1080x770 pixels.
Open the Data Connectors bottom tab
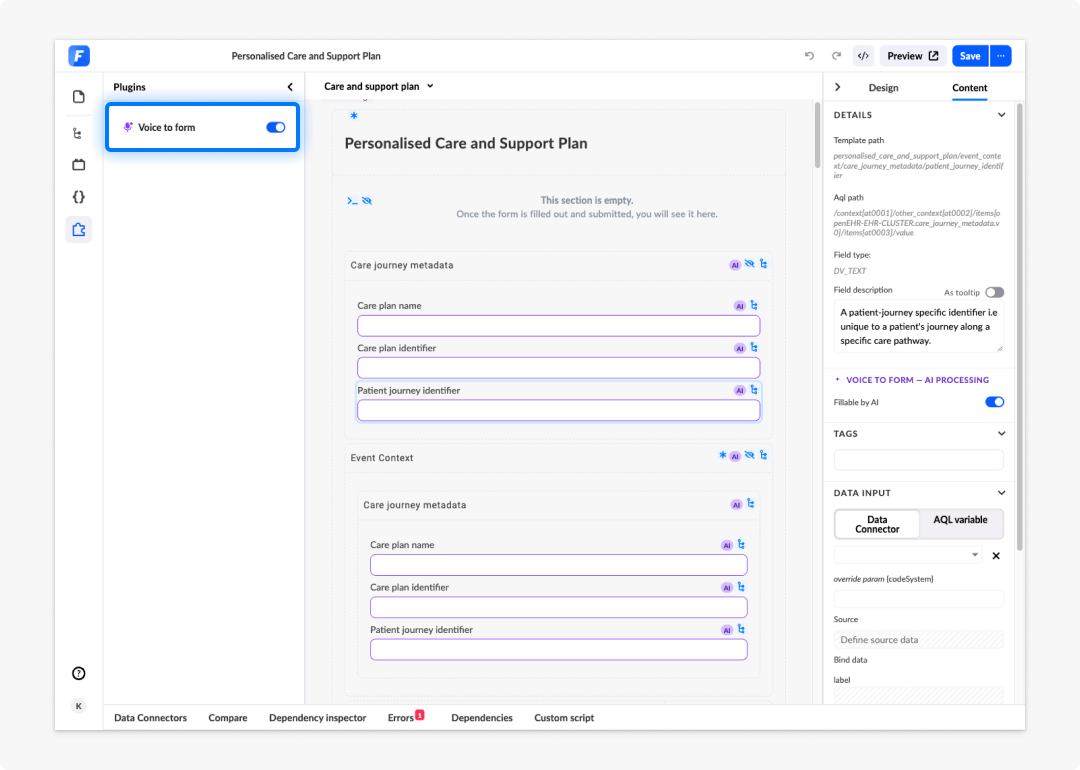click(150, 718)
